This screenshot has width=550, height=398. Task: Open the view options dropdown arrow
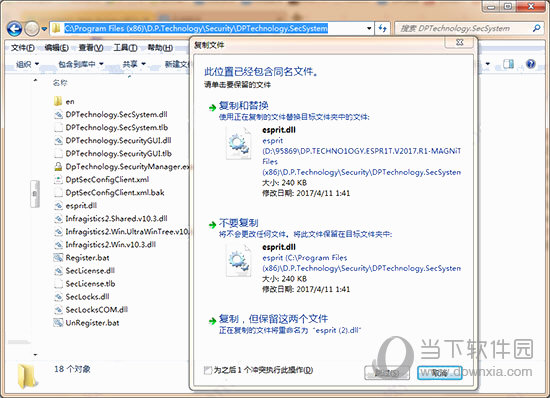pos(487,64)
